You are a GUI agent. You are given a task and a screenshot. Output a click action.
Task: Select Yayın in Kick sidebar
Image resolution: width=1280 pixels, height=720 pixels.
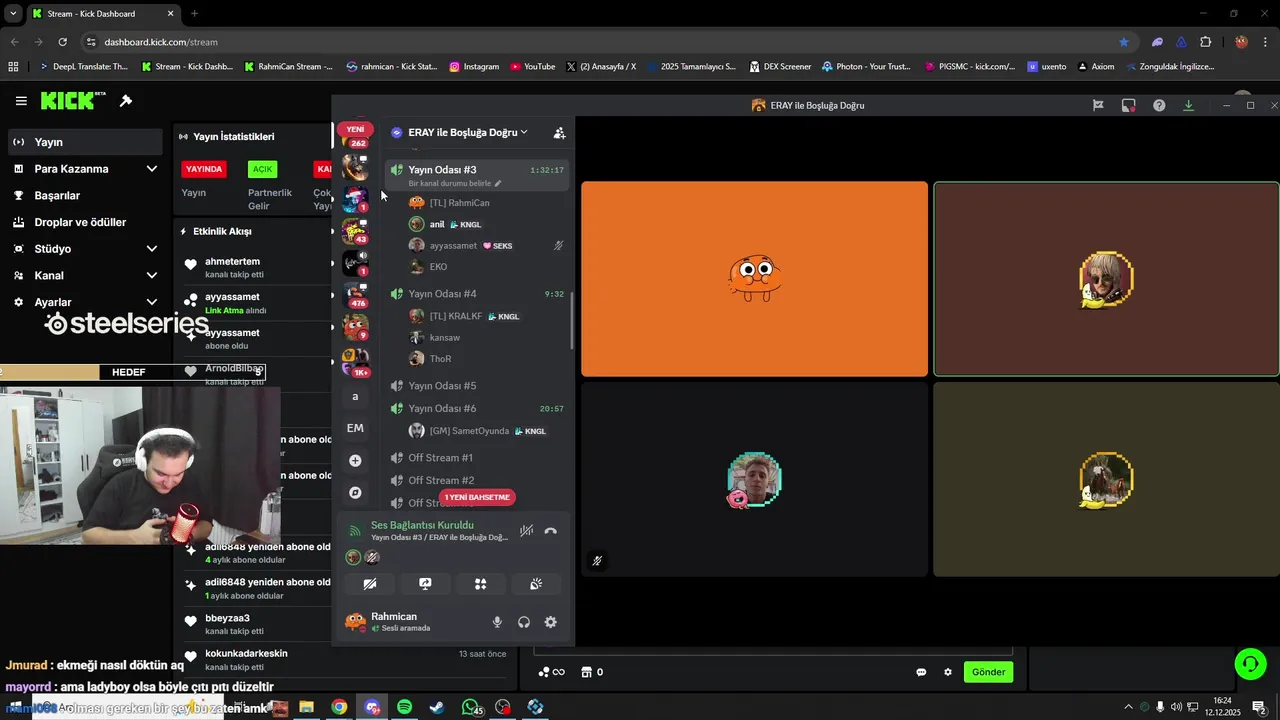(x=85, y=142)
